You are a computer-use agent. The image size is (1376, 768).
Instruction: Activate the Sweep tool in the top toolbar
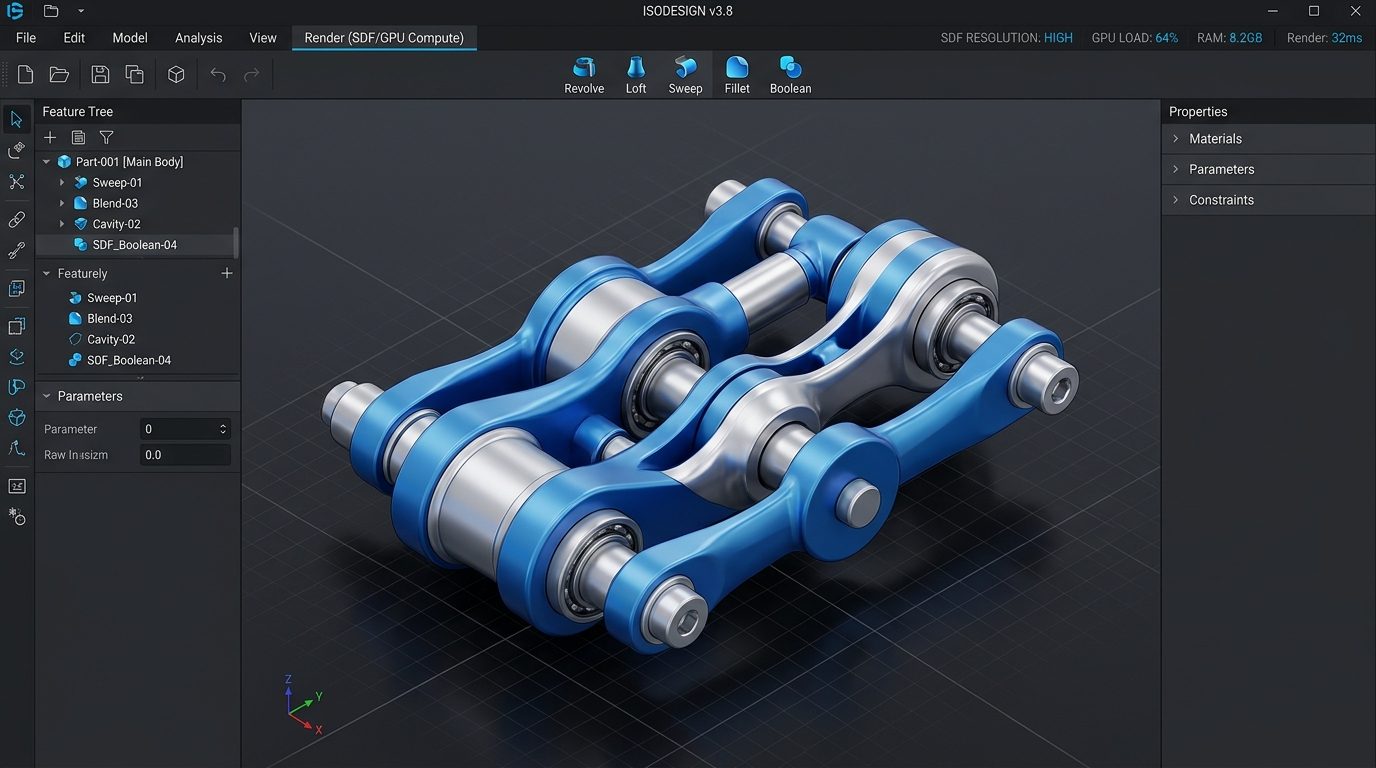[685, 75]
